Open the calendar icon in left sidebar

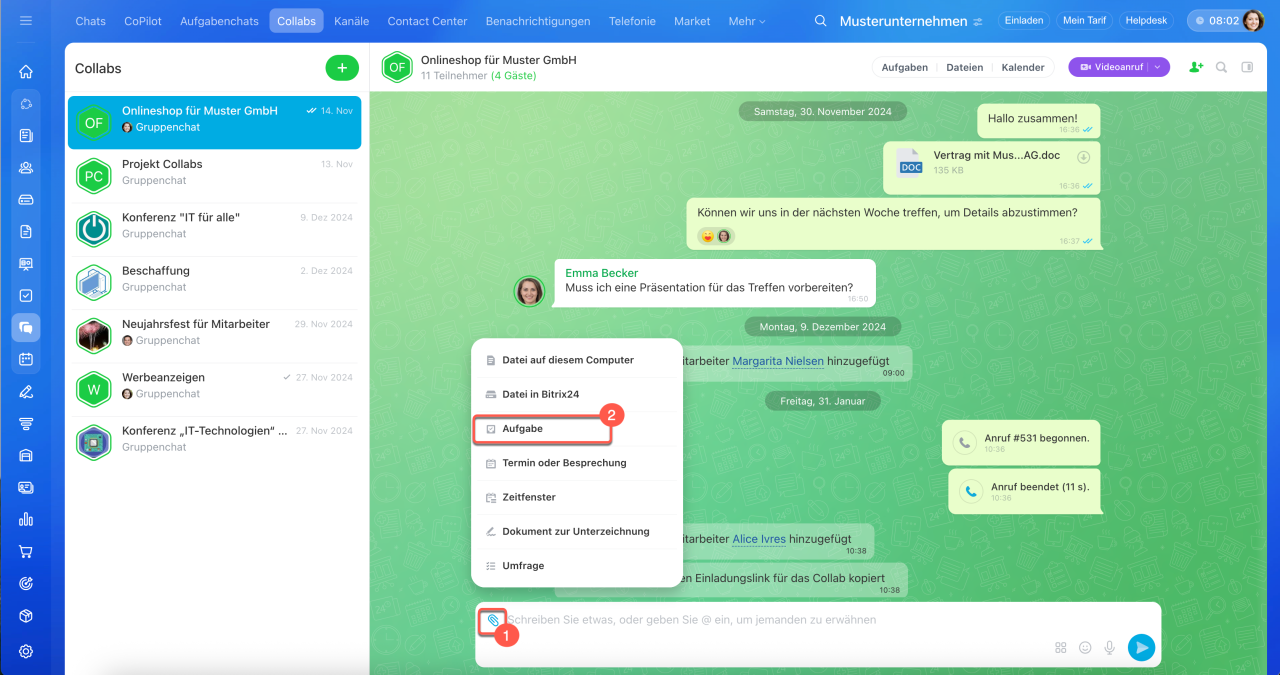[x=26, y=359]
